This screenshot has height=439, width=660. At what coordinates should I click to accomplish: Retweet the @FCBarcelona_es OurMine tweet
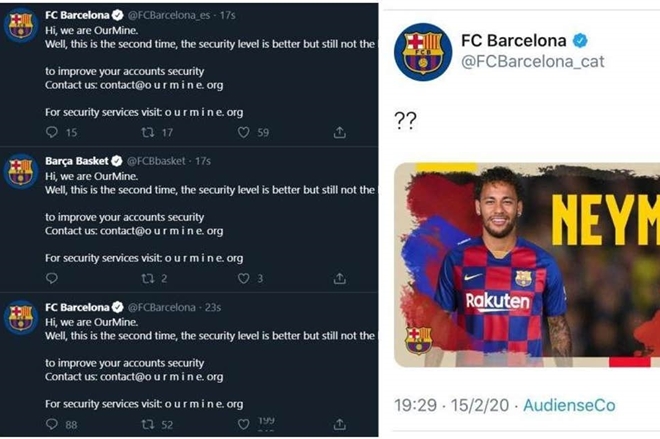(x=148, y=133)
